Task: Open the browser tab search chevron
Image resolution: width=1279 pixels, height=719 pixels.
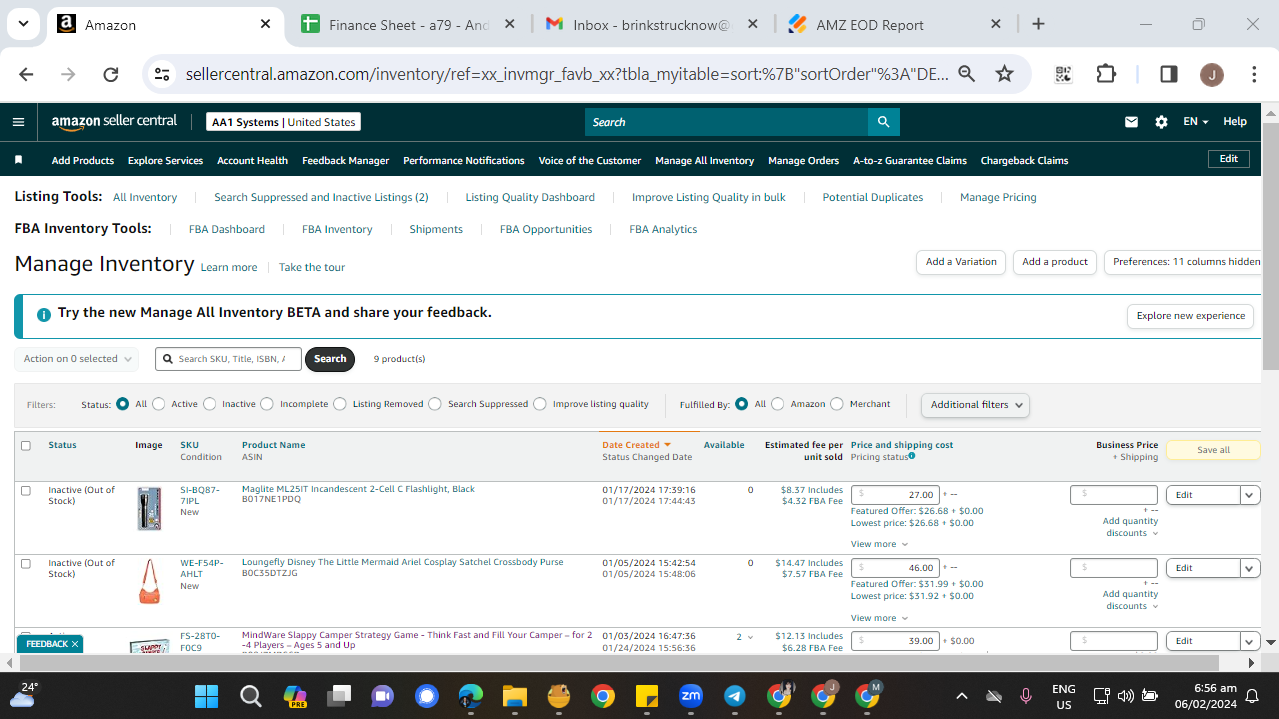Action: pyautogui.click(x=23, y=24)
